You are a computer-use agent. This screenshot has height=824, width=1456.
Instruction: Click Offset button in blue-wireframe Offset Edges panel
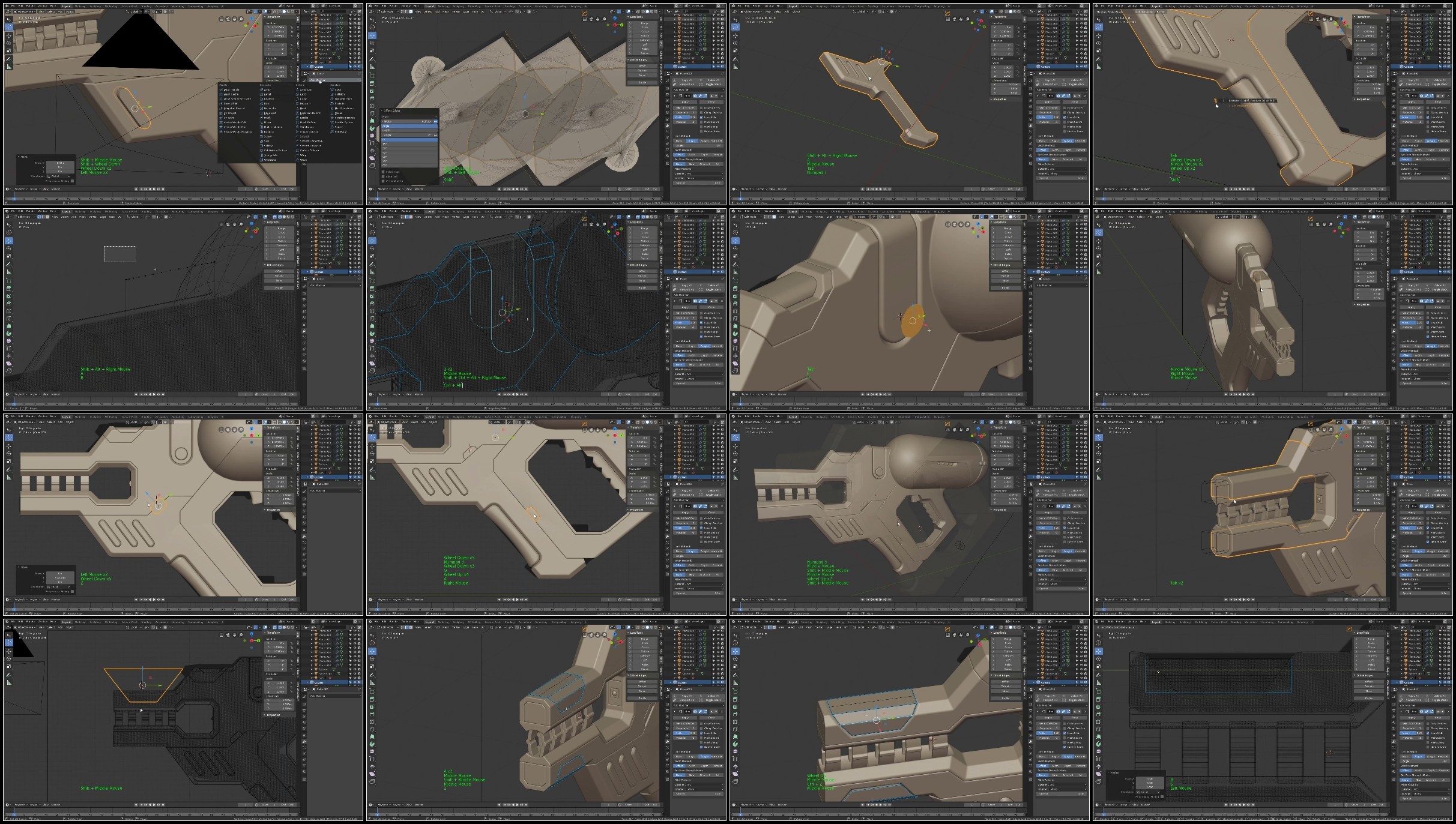(642, 271)
